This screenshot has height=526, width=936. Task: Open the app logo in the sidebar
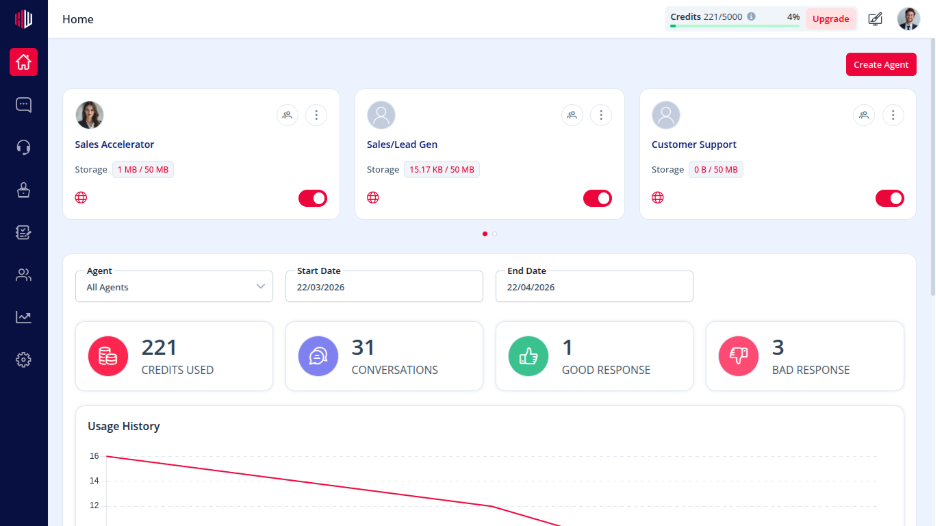click(23, 19)
